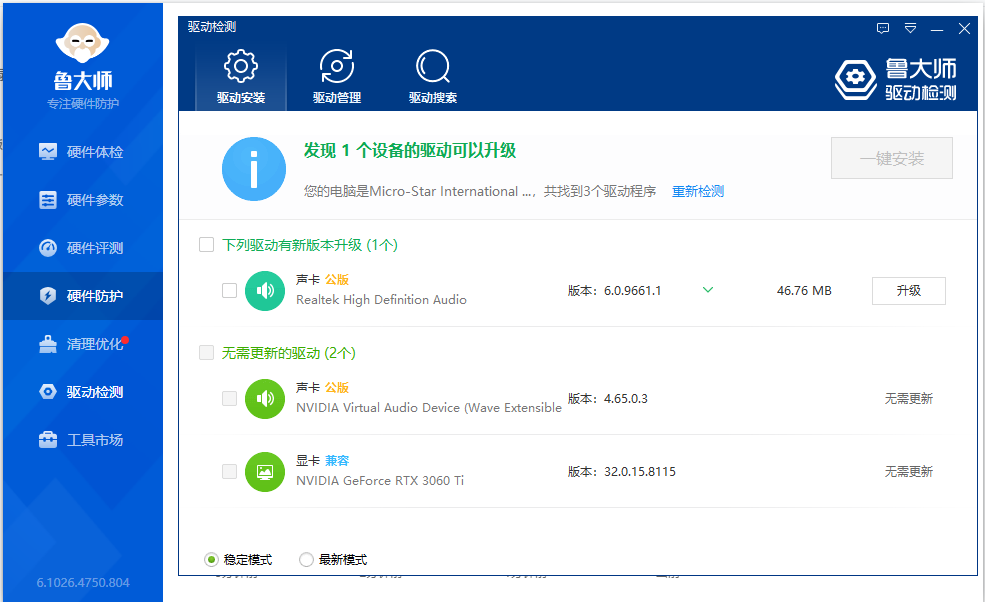Open the 驱动安装 tab gear icon

coord(241,66)
